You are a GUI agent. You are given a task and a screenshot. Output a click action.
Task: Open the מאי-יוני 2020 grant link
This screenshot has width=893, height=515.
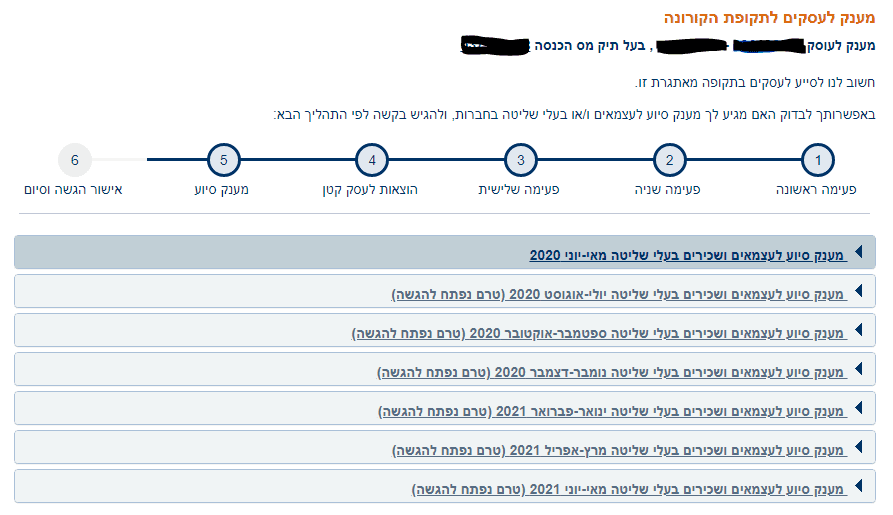[687, 256]
